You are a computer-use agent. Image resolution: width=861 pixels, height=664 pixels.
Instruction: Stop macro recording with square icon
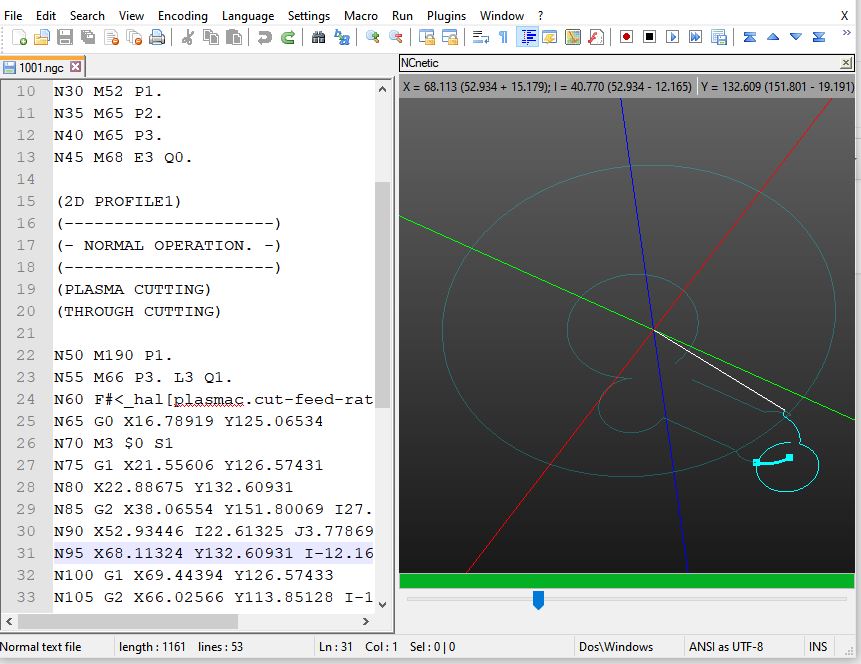tap(650, 37)
